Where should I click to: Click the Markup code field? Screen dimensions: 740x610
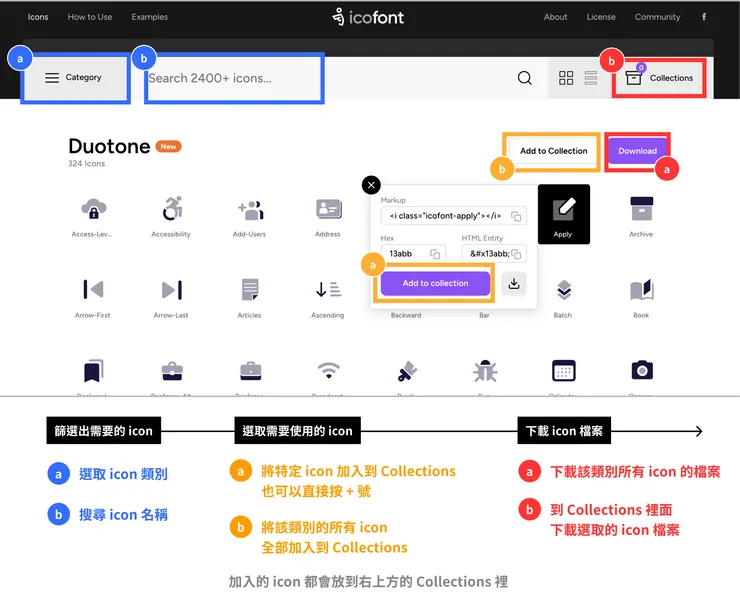coord(453,216)
